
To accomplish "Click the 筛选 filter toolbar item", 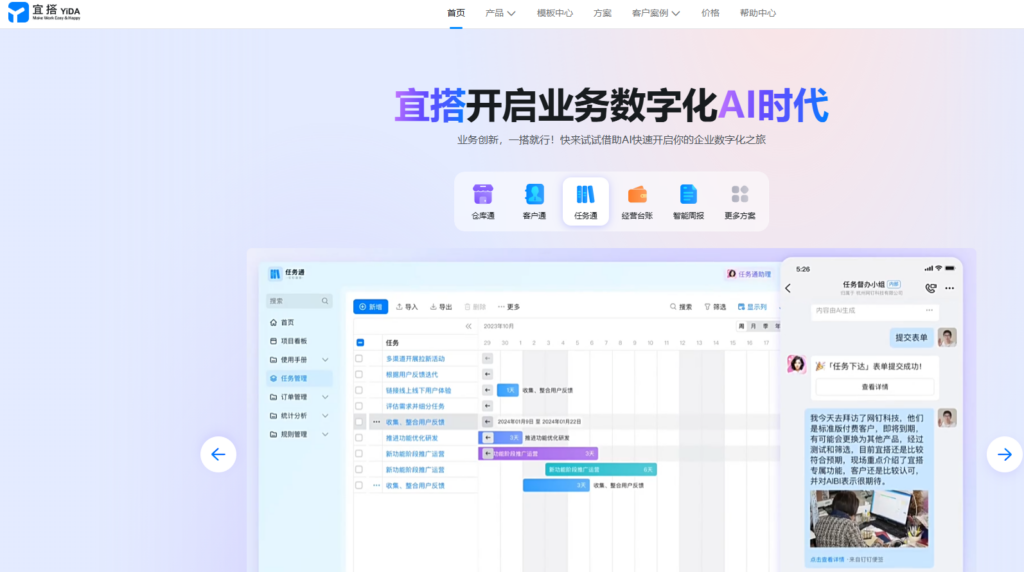I will point(715,307).
